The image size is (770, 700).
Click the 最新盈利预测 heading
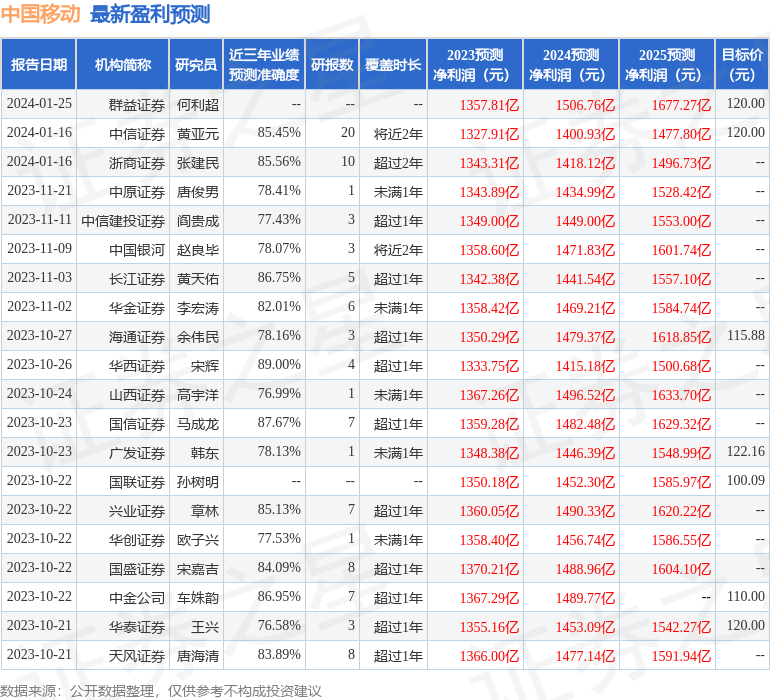150,14
